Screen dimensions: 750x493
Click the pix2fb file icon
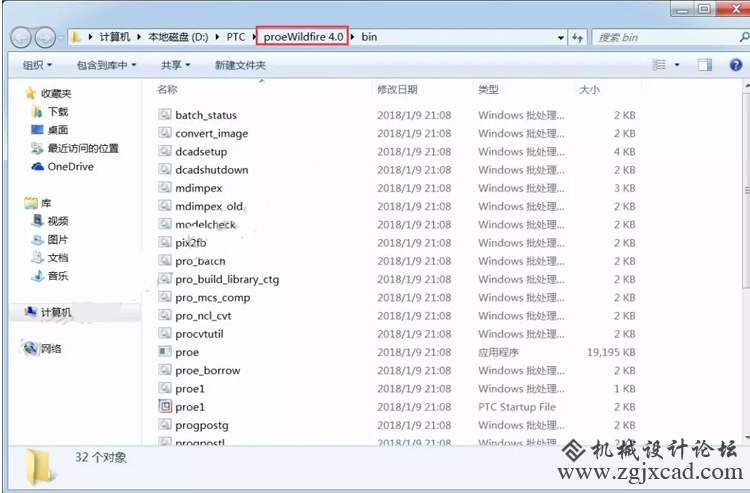[165, 242]
